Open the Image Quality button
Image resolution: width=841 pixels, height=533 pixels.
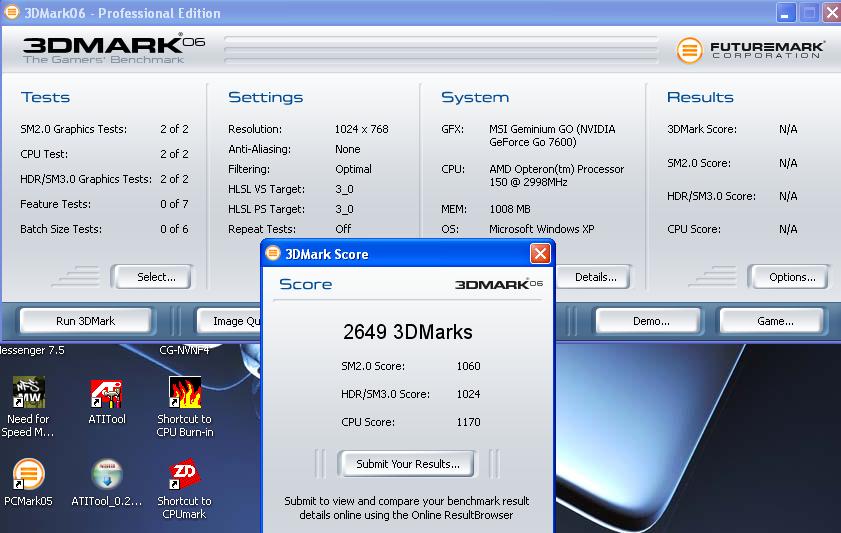pyautogui.click(x=230, y=321)
